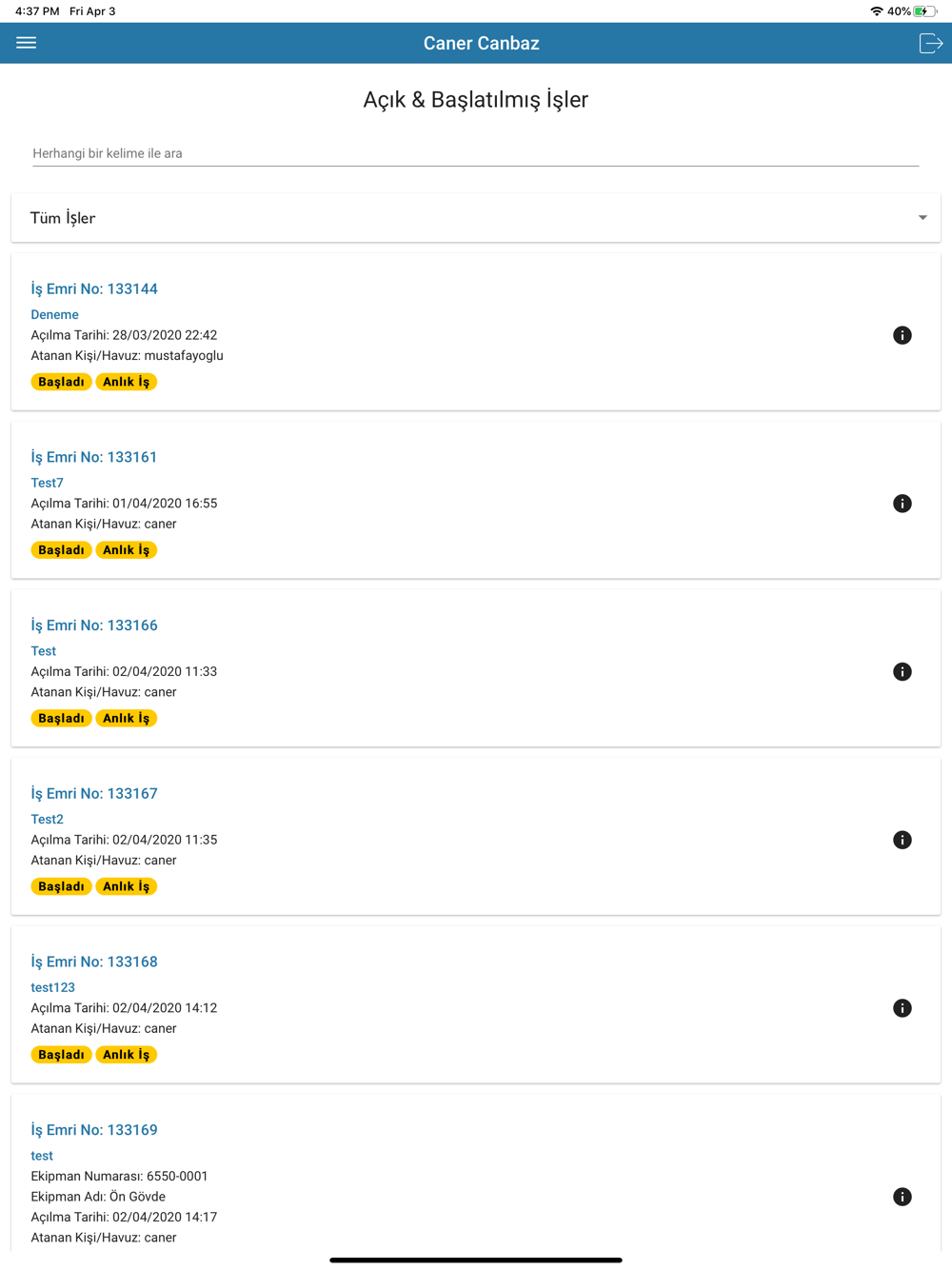
Task: Tap the battery indicator in status bar
Action: point(925,11)
